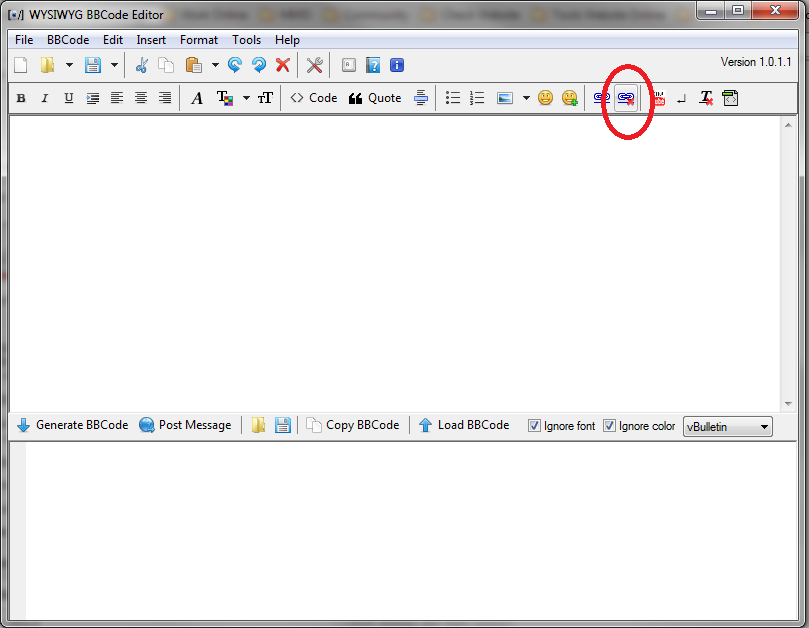Click inside the BBCode output text area
Viewport: 809px width, 628px height.
pos(411,530)
